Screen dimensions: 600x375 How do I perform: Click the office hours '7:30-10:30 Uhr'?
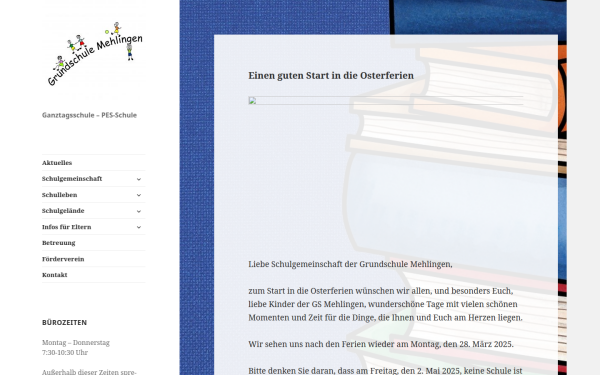(x=65, y=352)
